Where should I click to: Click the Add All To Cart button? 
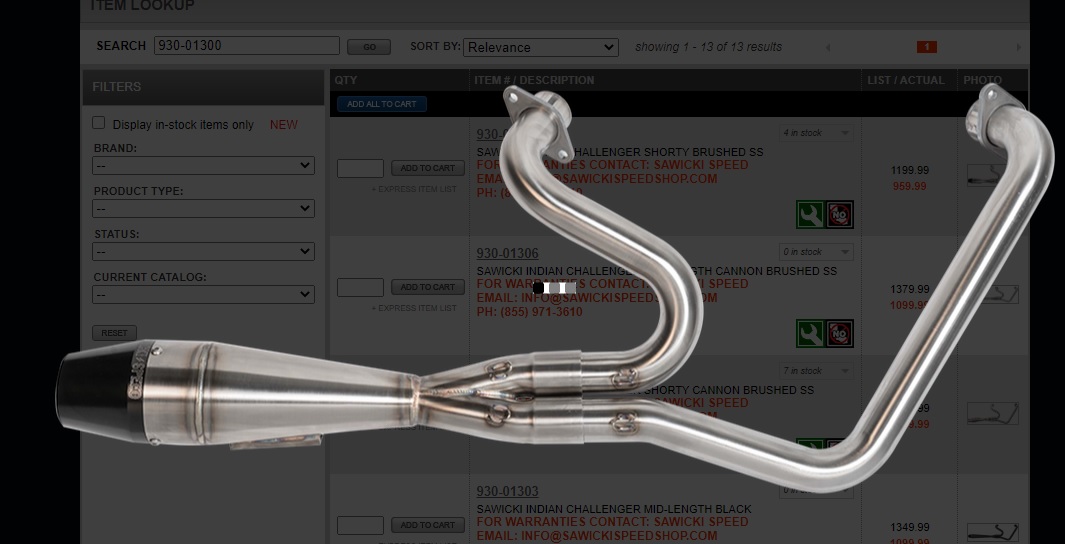382,104
